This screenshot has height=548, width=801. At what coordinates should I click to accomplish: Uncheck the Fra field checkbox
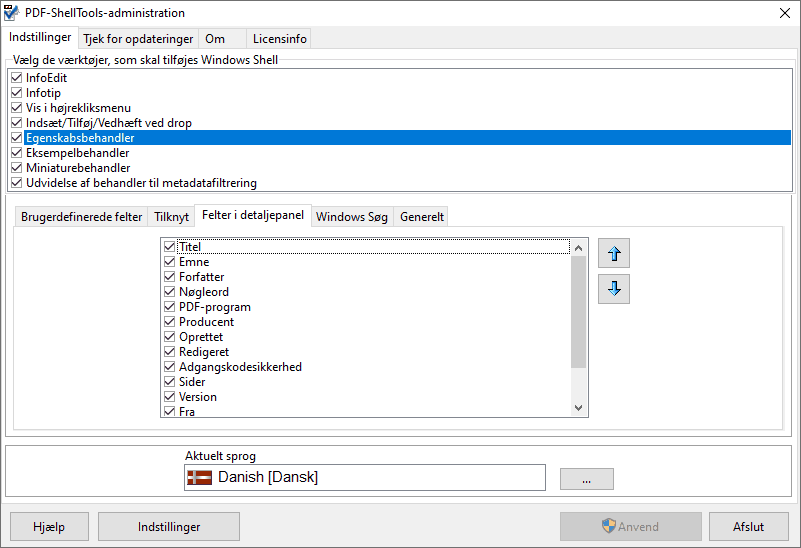point(170,411)
